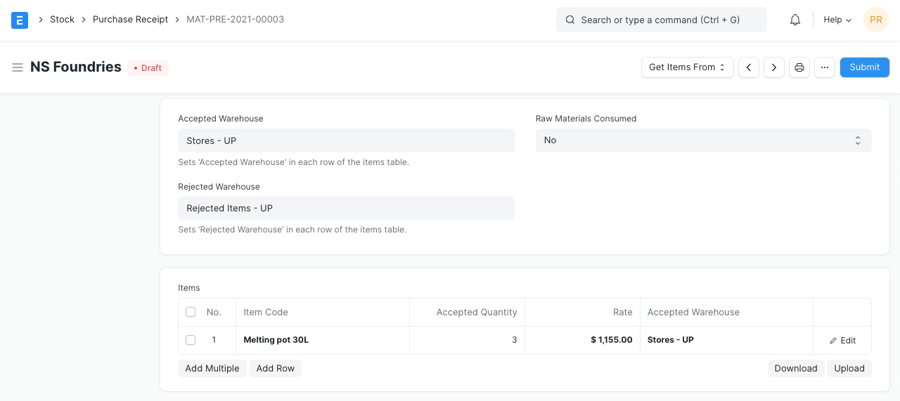Expand the Get Items From dropdown
900x401 pixels.
(x=687, y=68)
